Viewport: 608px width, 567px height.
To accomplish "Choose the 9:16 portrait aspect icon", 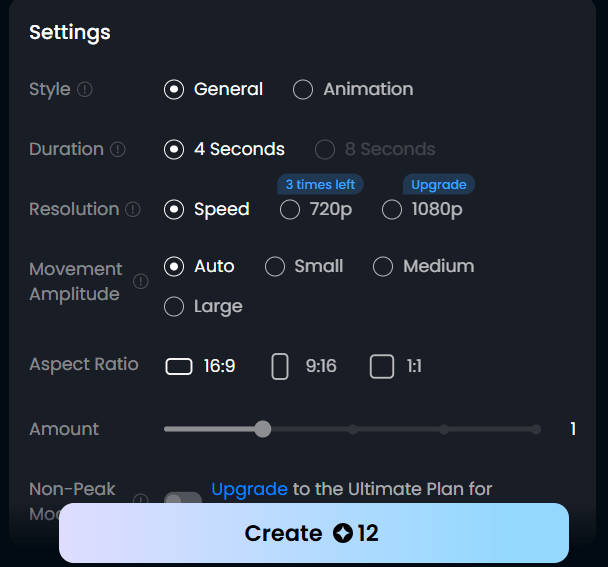I will tap(280, 366).
